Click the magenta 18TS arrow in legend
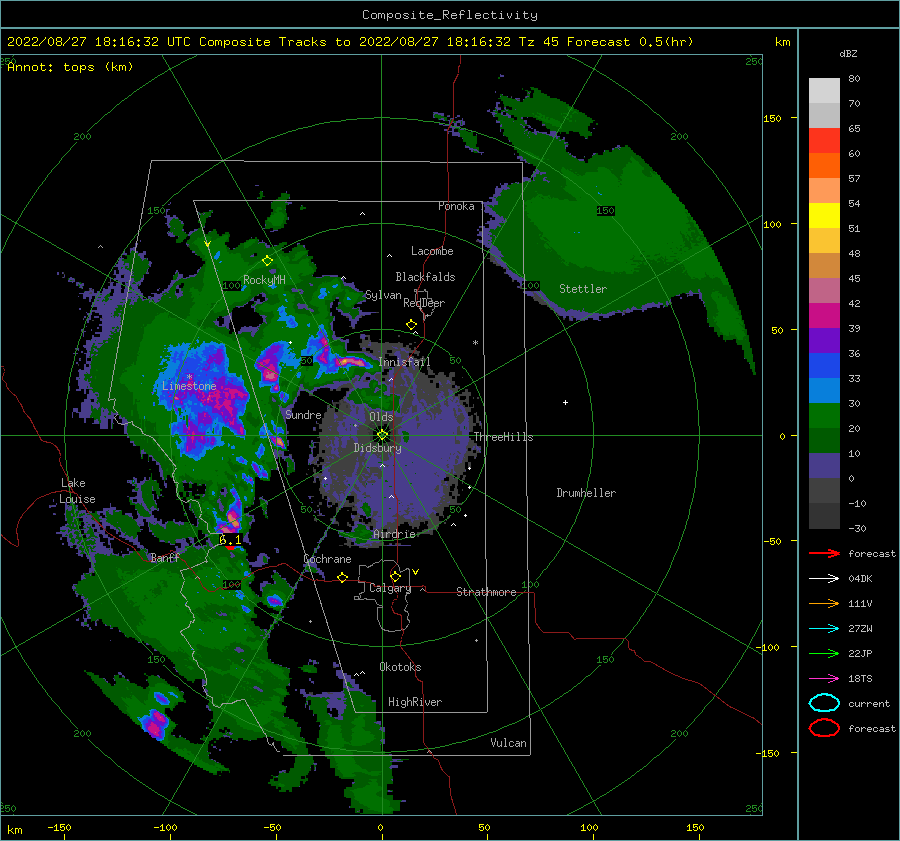The width and height of the screenshot is (900, 841). pyautogui.click(x=824, y=679)
